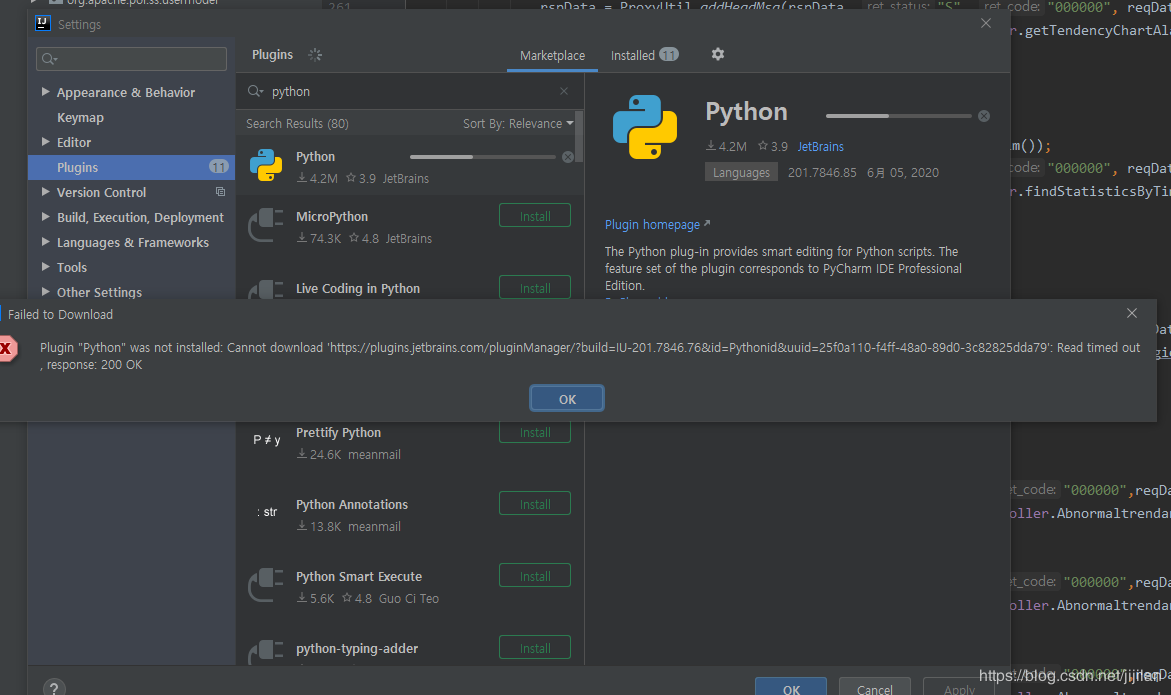The height and width of the screenshot is (695, 1171).
Task: Click the MicroPython plugin icon
Action: [265, 226]
